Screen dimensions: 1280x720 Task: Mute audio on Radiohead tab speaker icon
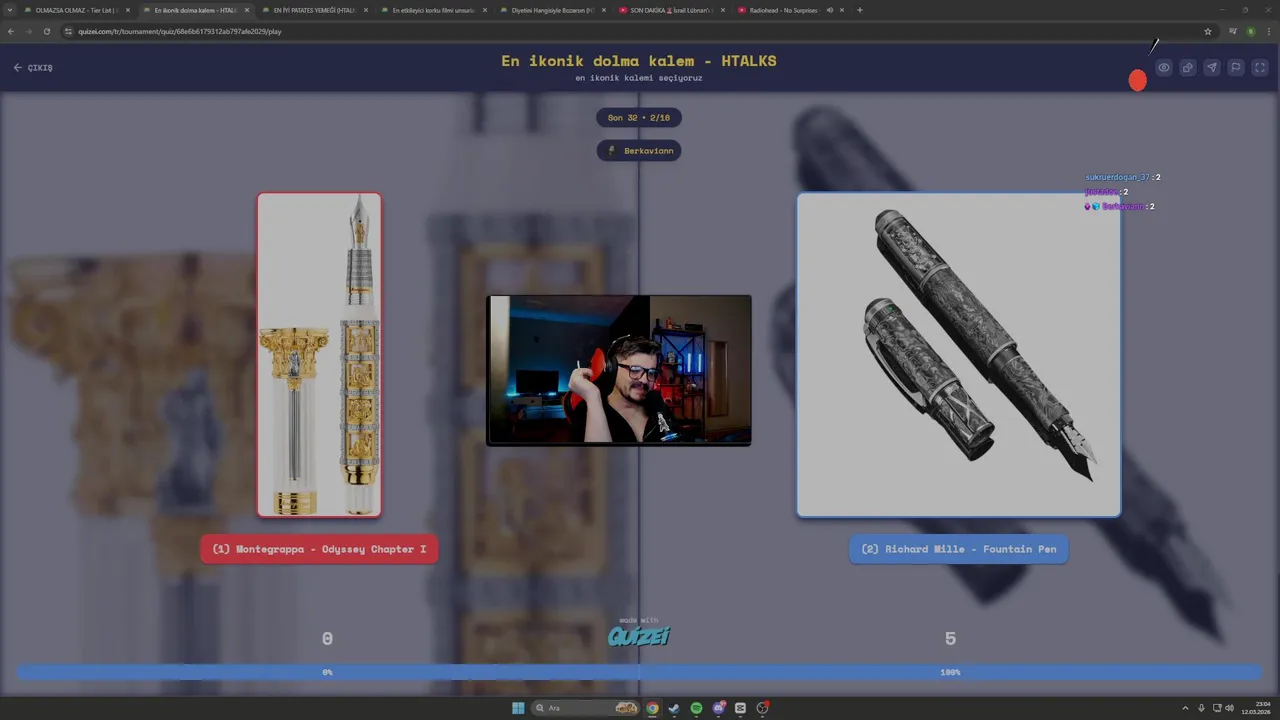830,10
